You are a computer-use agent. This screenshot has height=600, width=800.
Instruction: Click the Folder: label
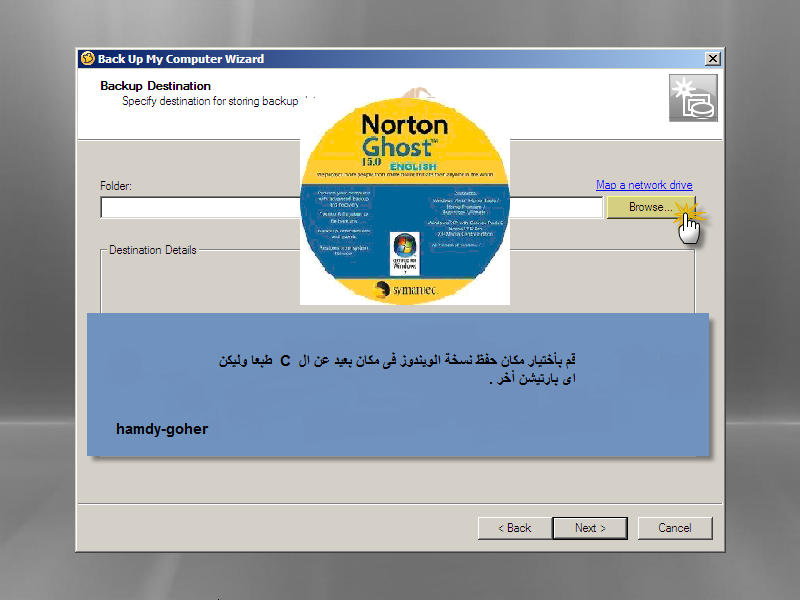[116, 186]
